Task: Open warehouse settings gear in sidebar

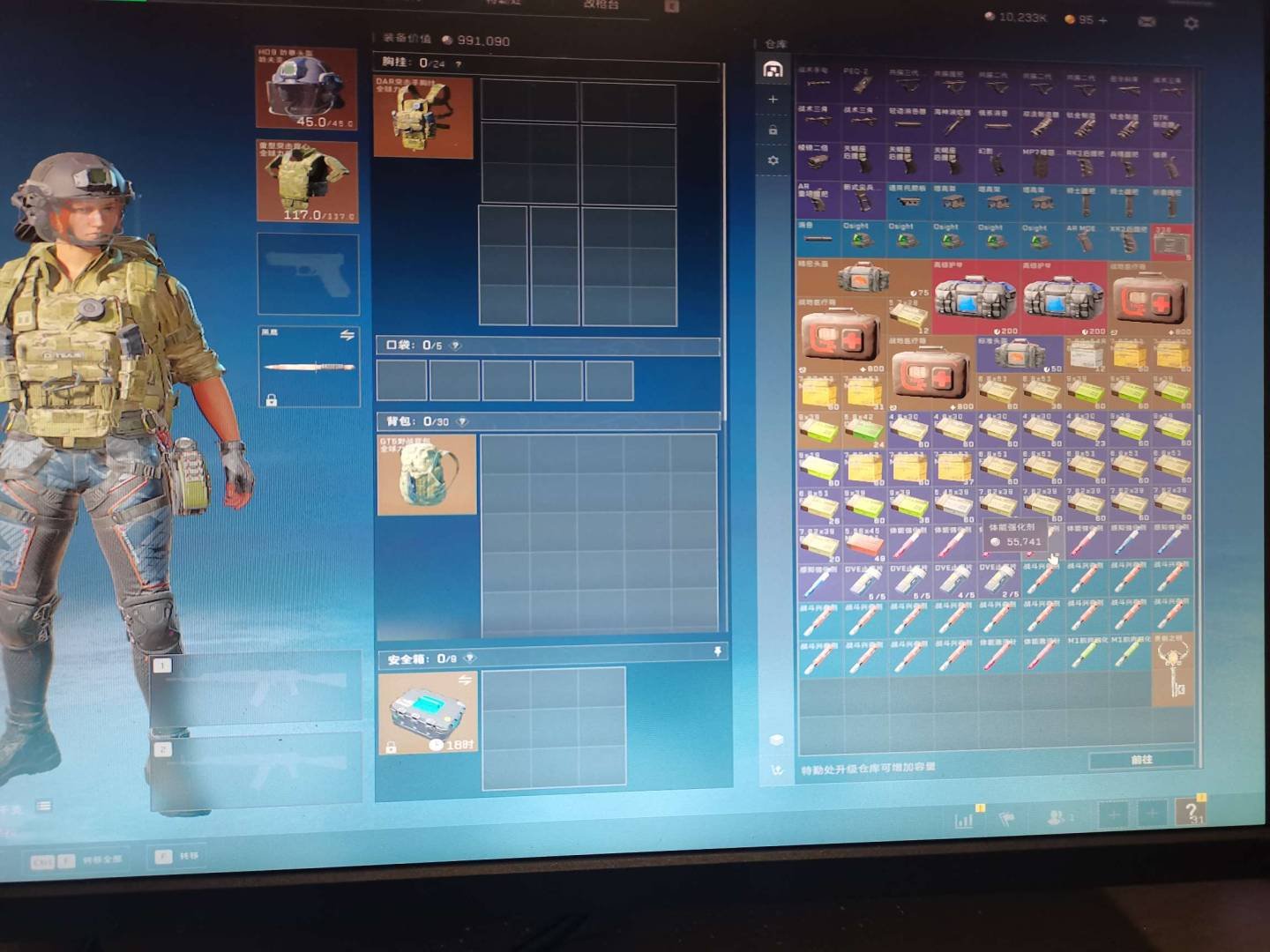Action: pos(773,160)
